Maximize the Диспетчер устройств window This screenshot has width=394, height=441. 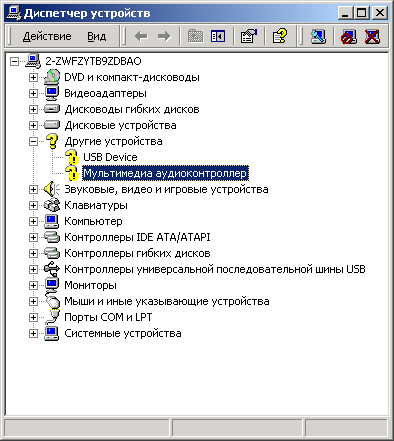pos(361,13)
